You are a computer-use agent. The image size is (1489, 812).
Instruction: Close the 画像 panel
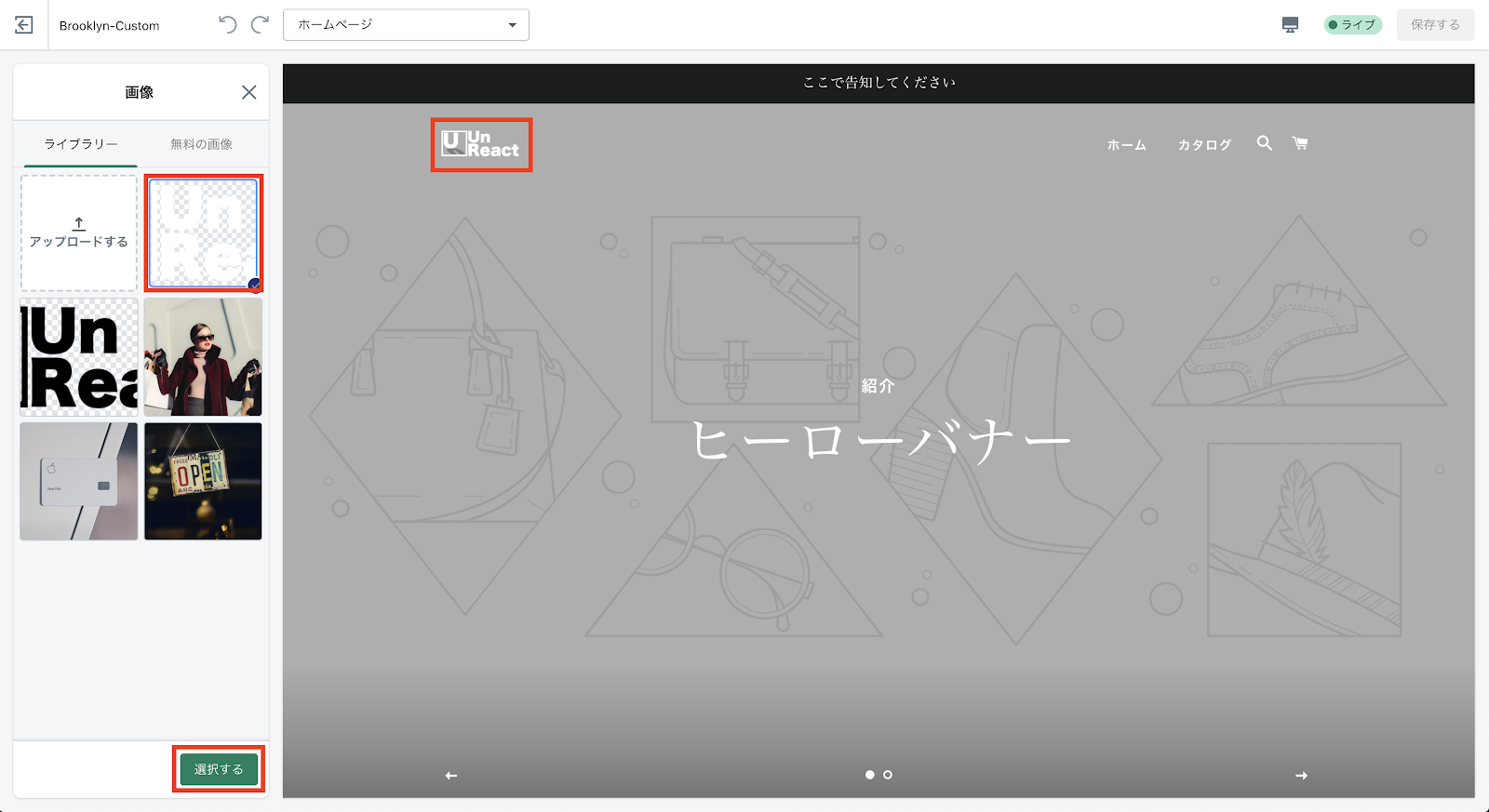[x=248, y=92]
